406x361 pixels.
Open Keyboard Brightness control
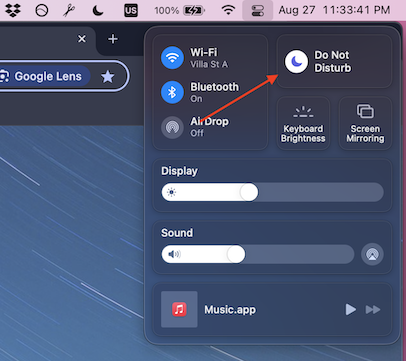tap(303, 123)
